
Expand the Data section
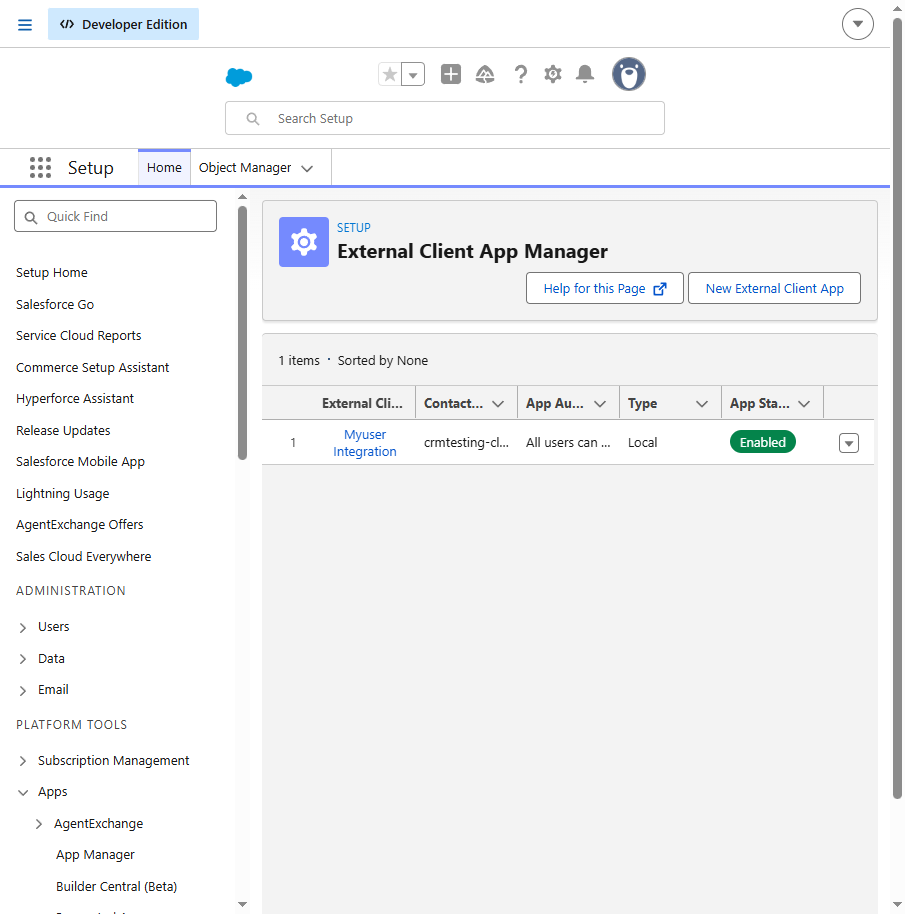(23, 659)
